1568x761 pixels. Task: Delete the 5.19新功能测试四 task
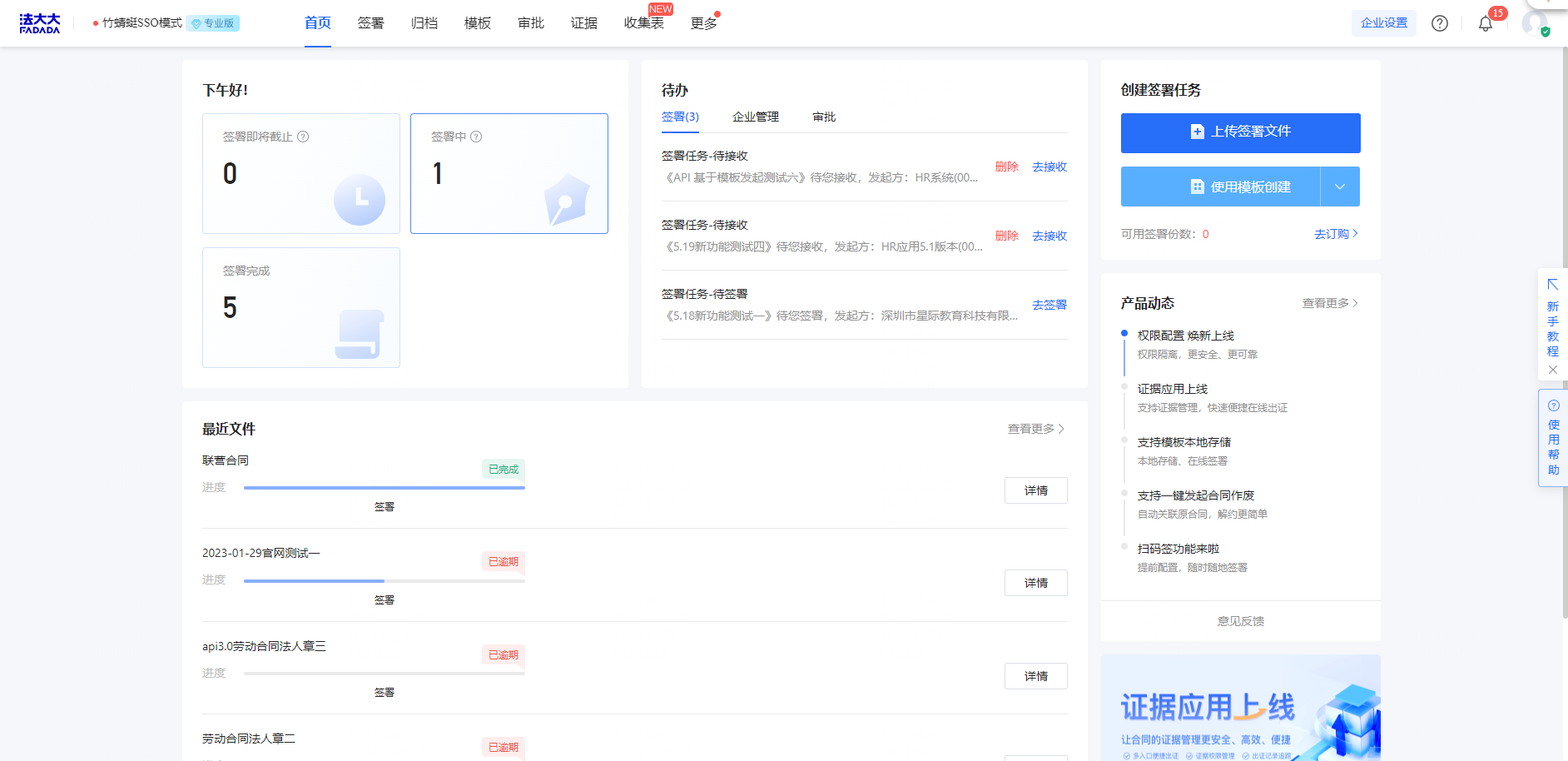(1007, 236)
